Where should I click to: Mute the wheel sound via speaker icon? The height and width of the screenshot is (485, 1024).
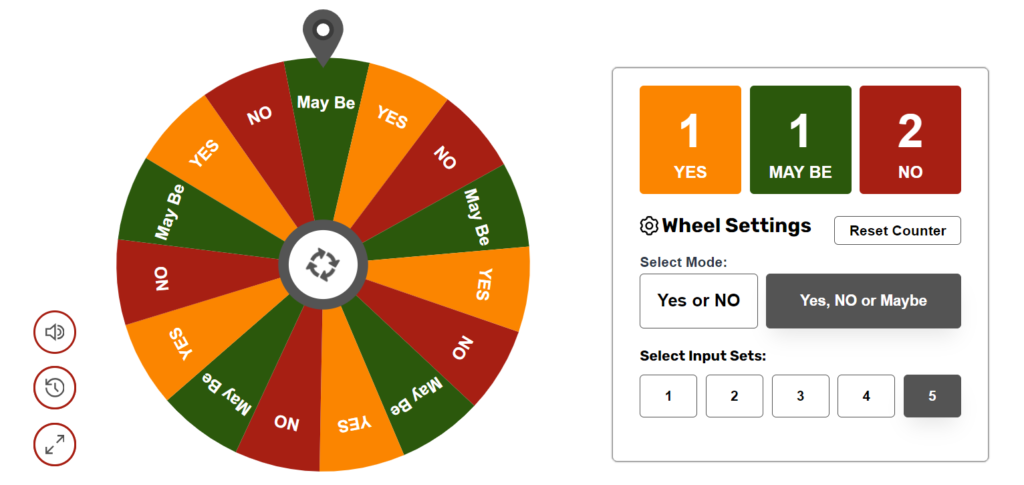point(55,332)
